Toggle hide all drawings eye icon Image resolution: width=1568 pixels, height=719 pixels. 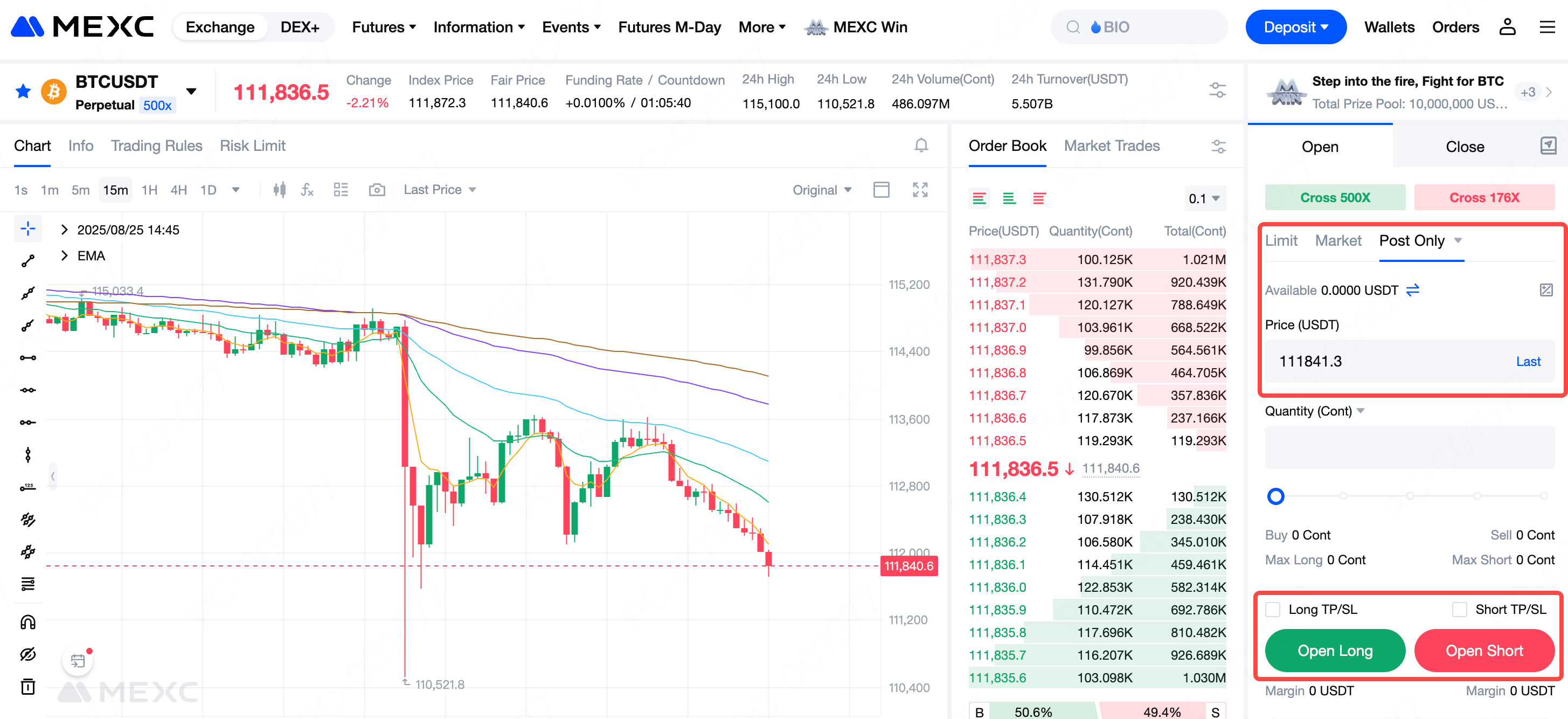(28, 654)
